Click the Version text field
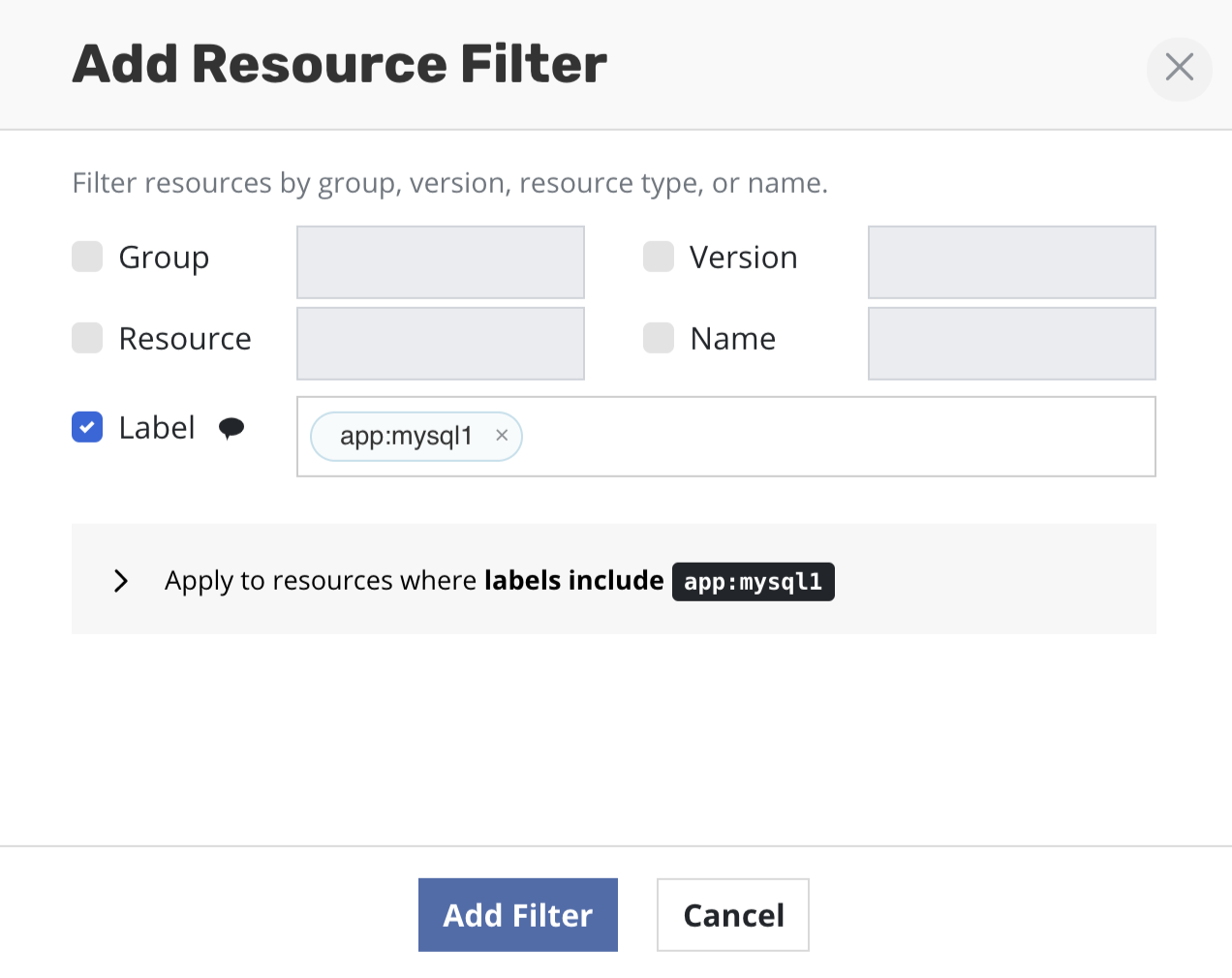 click(x=1011, y=262)
